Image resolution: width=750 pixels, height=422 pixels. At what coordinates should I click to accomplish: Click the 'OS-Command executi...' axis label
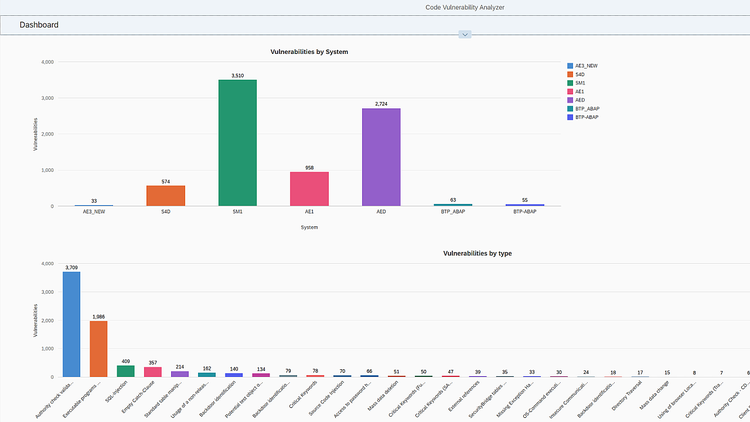[542, 400]
